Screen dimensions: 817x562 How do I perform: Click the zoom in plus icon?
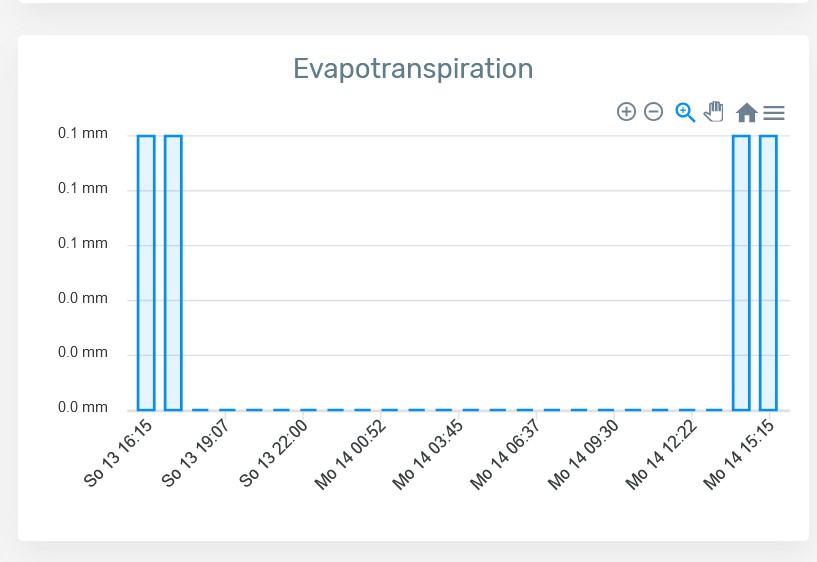tap(626, 112)
